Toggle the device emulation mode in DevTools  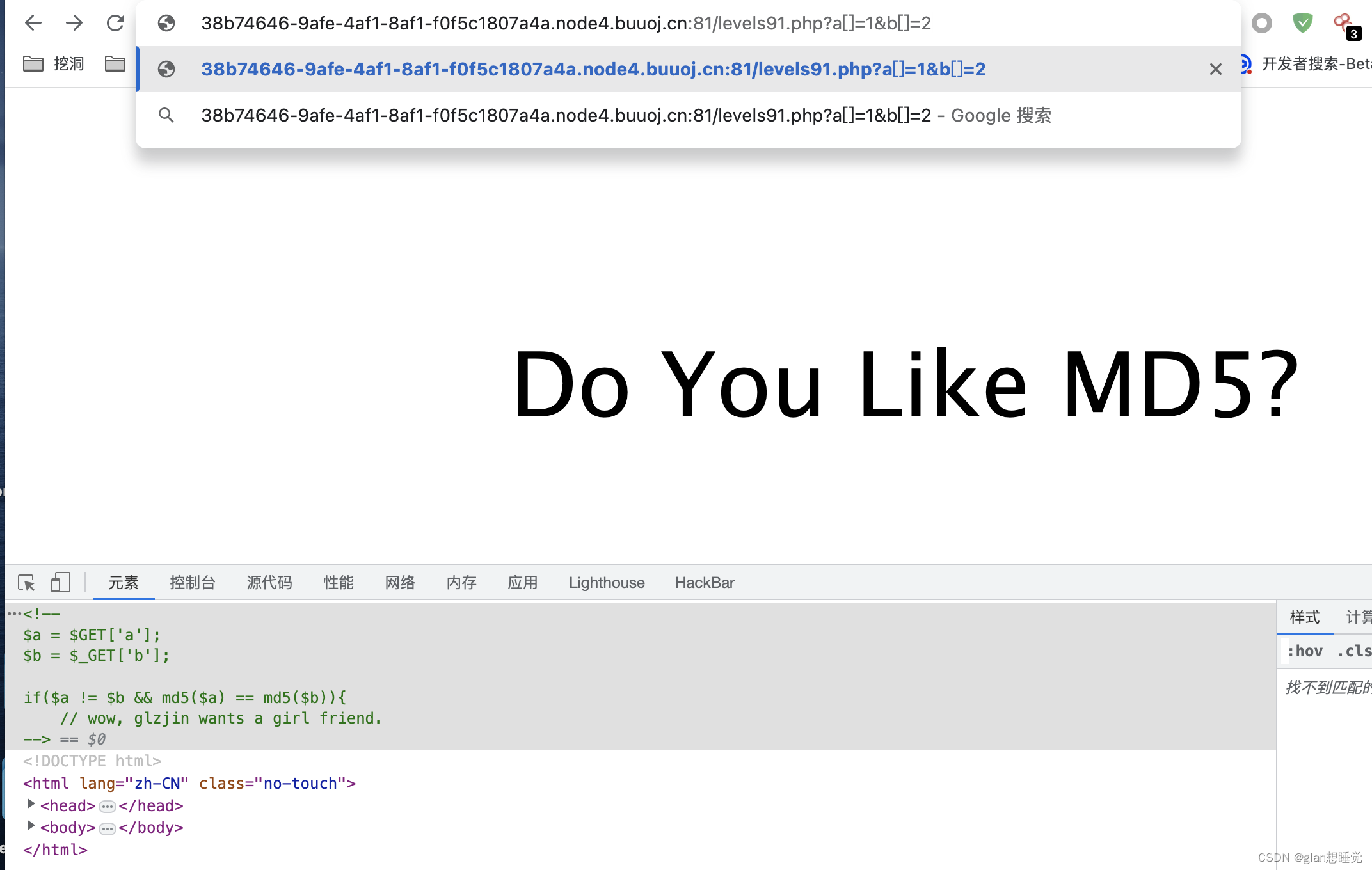[x=61, y=583]
